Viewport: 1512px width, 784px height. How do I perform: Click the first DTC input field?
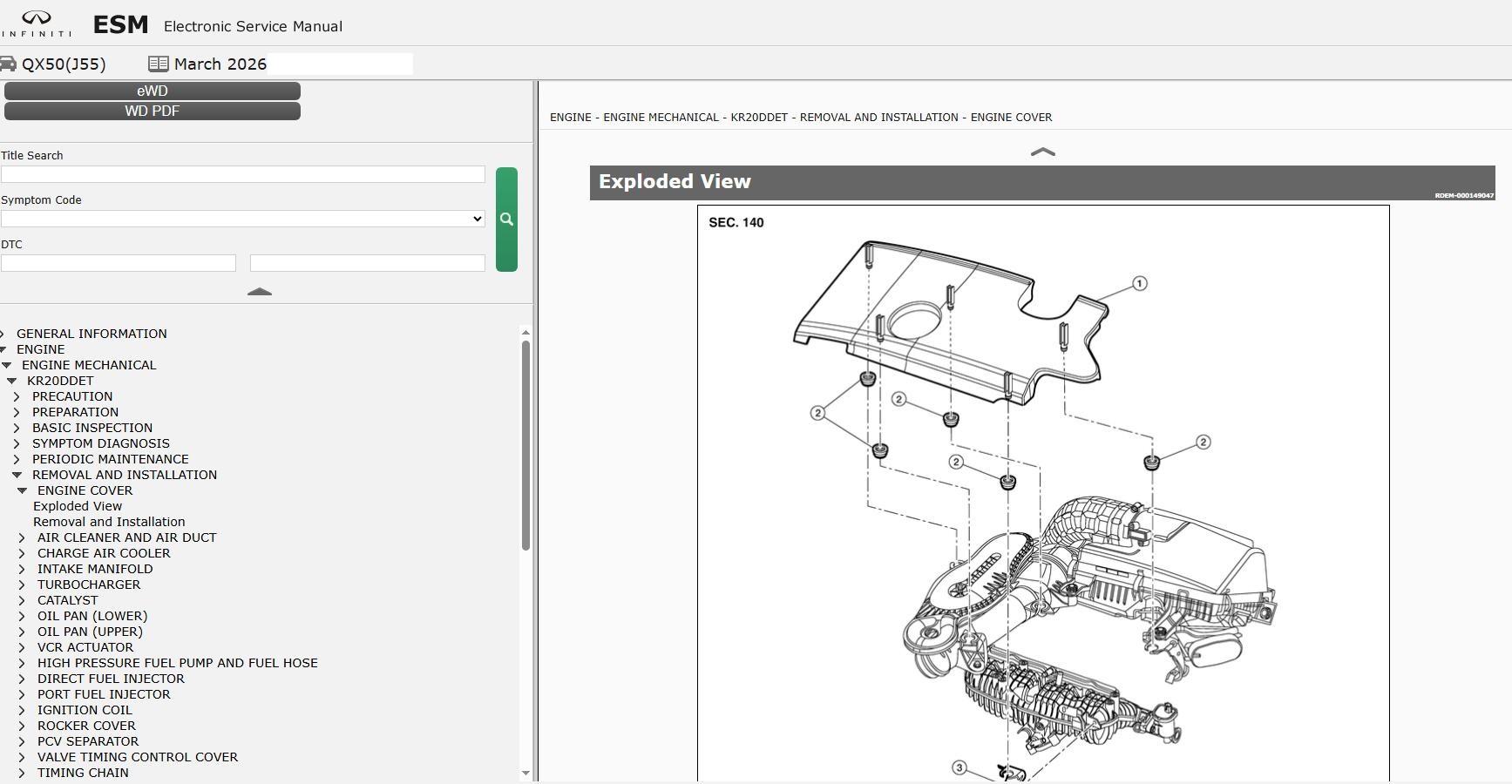[119, 263]
